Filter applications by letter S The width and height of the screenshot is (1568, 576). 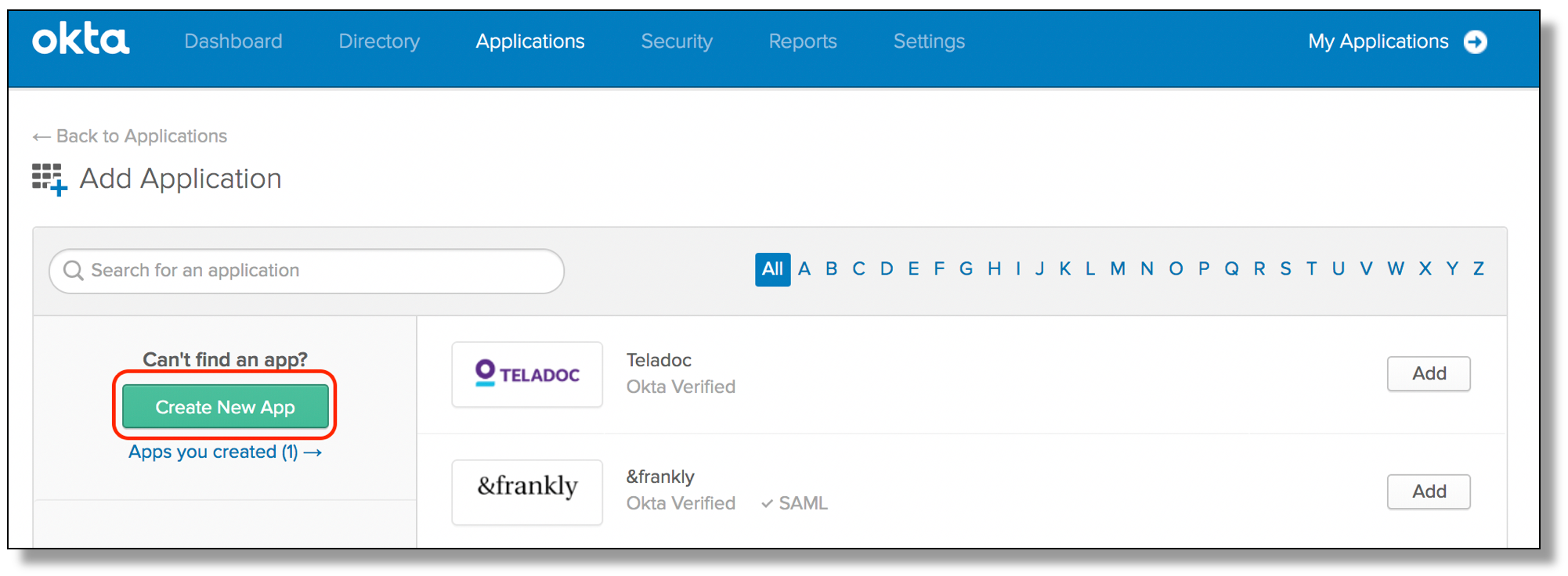1285,269
